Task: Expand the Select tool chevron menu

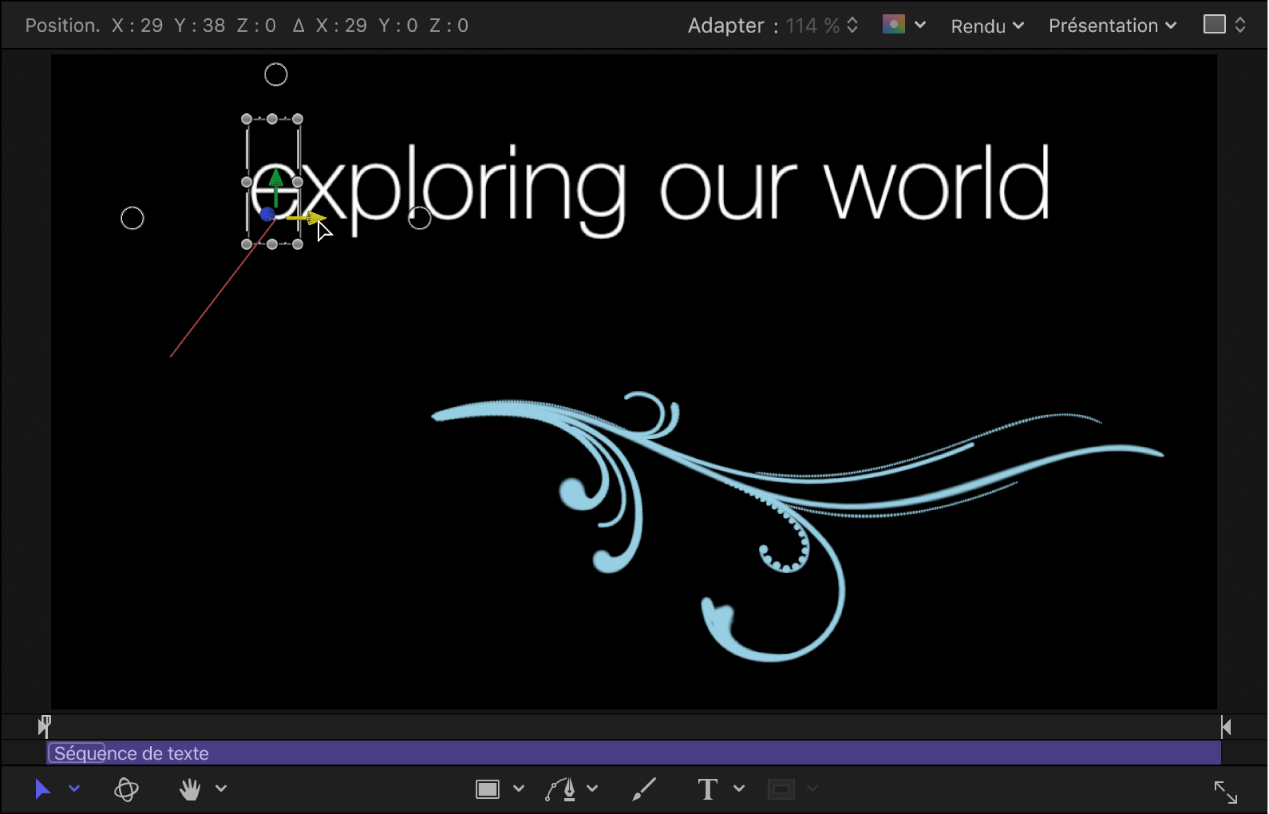Action: coord(74,790)
